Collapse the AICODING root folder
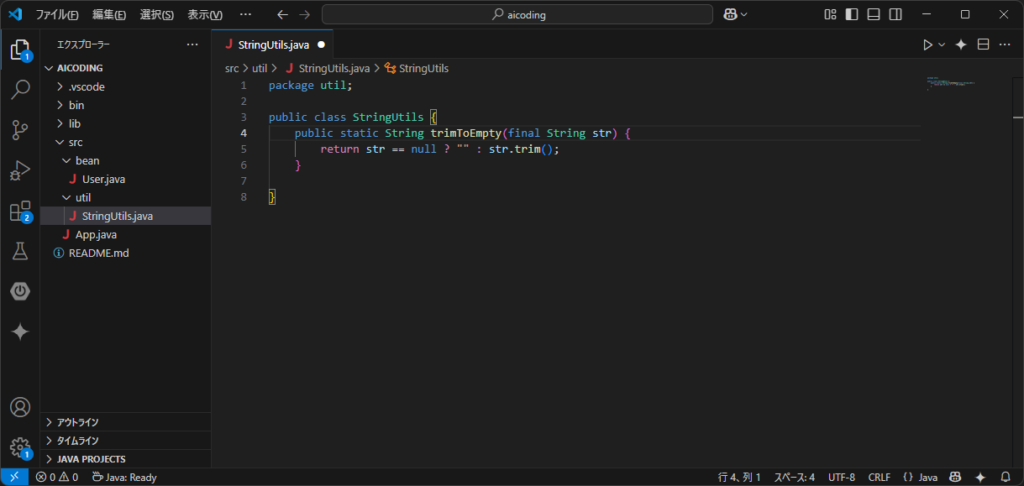The width and height of the screenshot is (1024, 486). [125, 68]
